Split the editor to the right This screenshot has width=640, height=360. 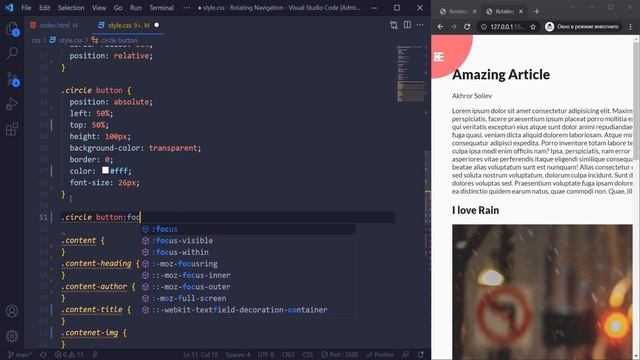(x=407, y=25)
